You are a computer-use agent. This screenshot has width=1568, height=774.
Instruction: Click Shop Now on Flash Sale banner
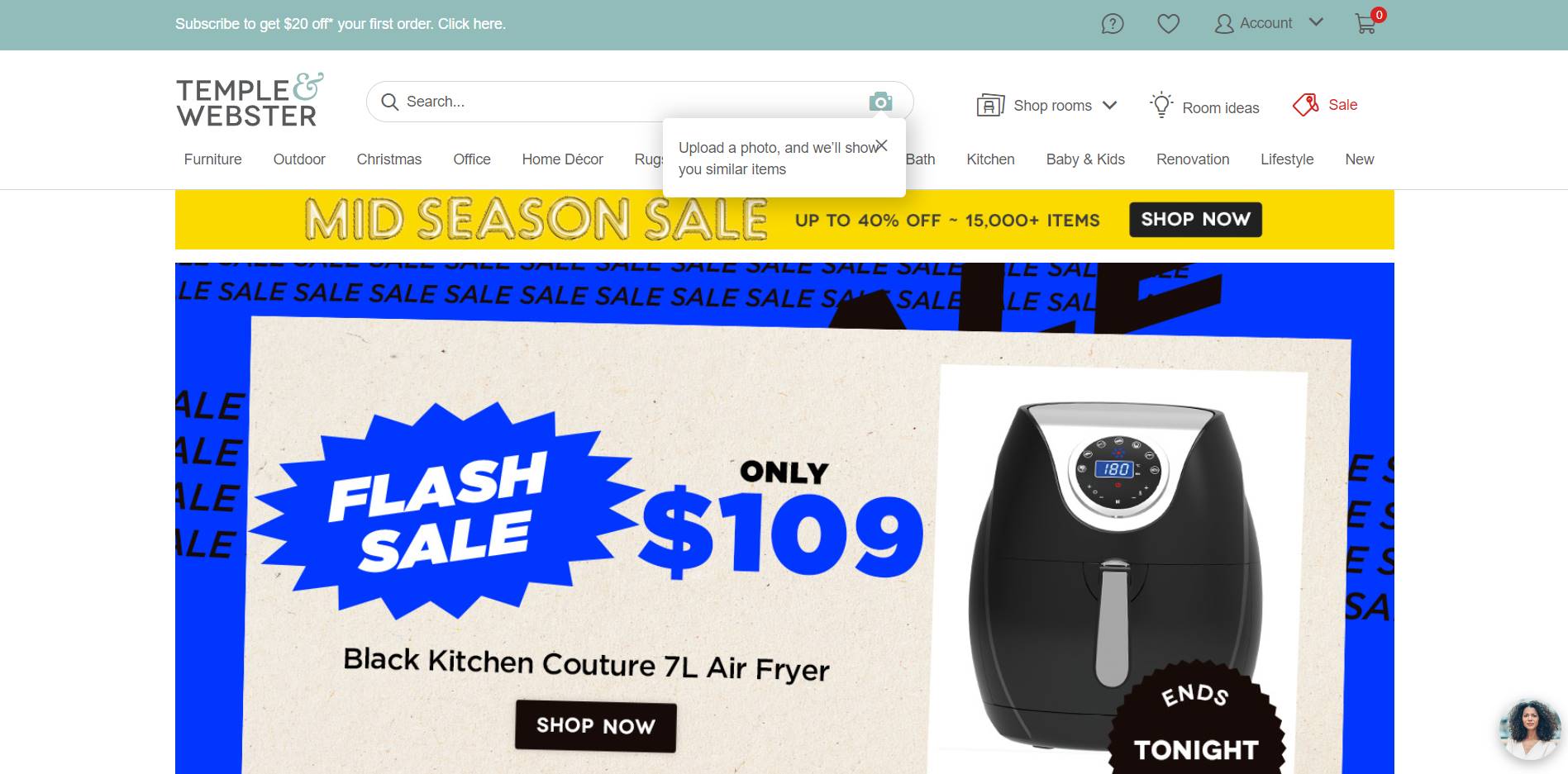(595, 726)
